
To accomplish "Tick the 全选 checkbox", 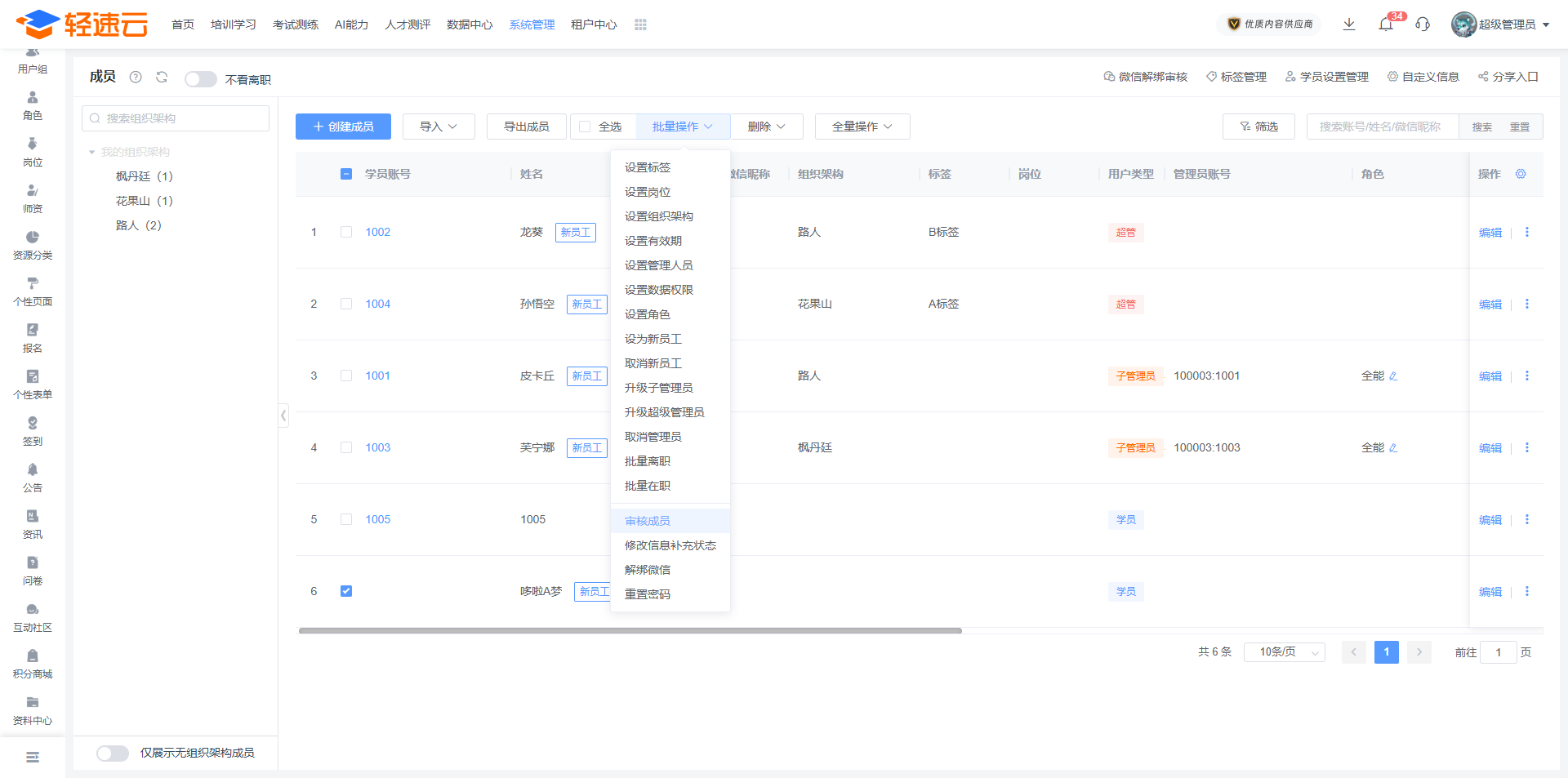I will [585, 127].
